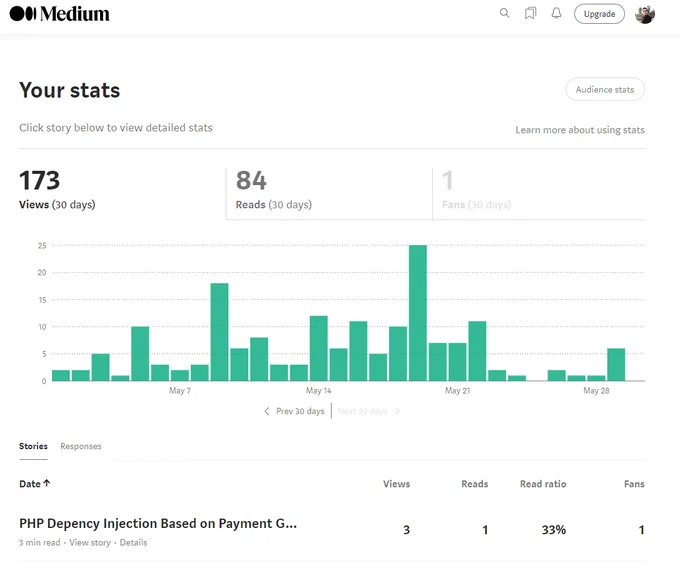Sort by Reads column header
The width and height of the screenshot is (680, 573).
(x=474, y=484)
